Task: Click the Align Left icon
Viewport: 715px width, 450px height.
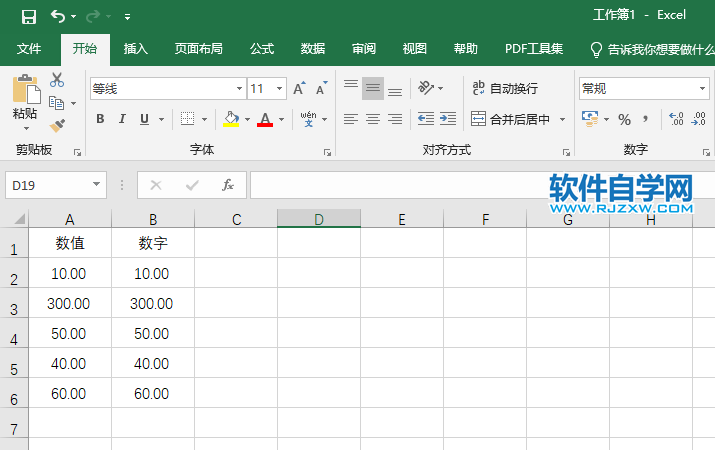Action: (351, 119)
